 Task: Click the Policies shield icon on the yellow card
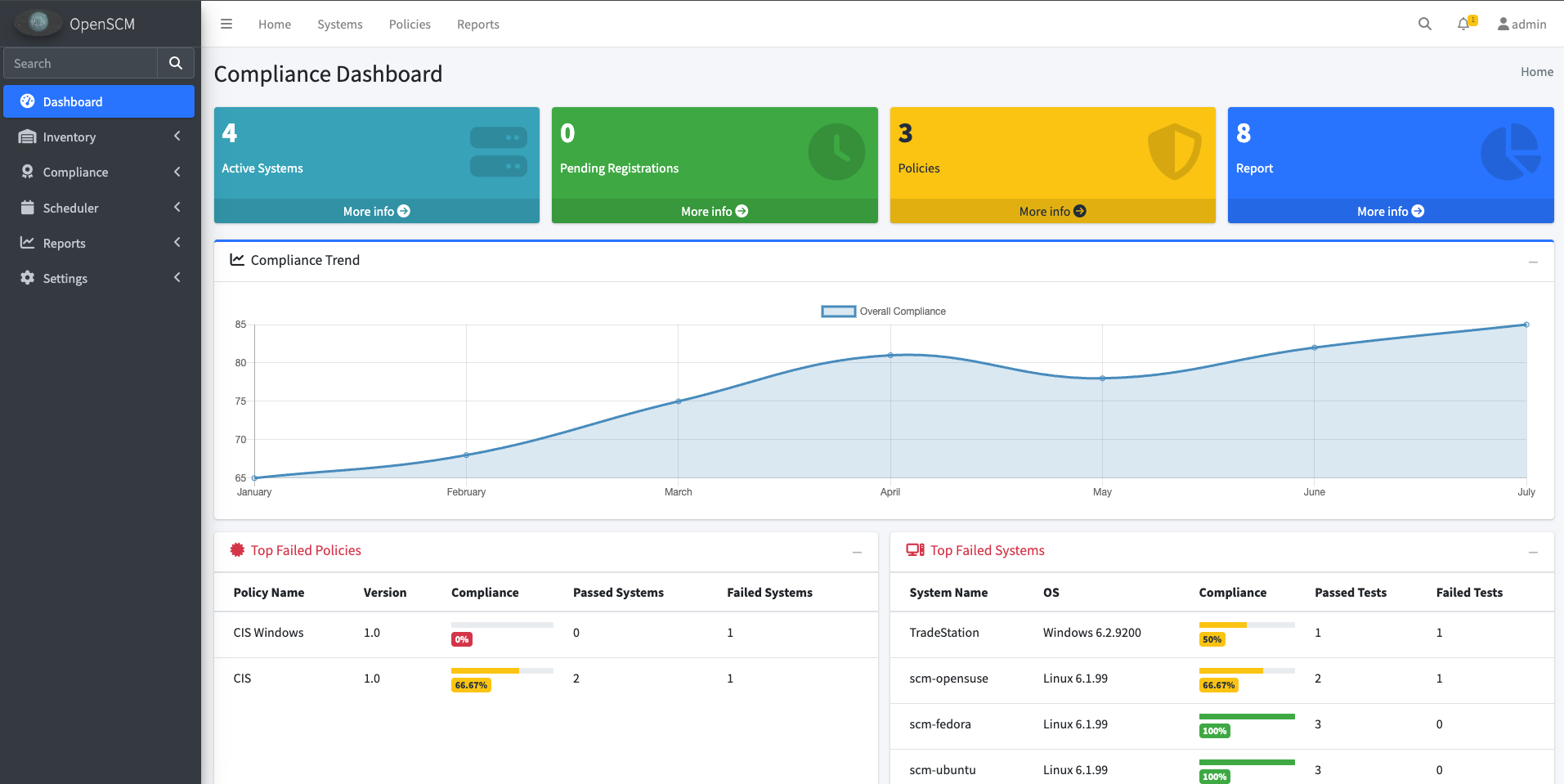[x=1174, y=151]
